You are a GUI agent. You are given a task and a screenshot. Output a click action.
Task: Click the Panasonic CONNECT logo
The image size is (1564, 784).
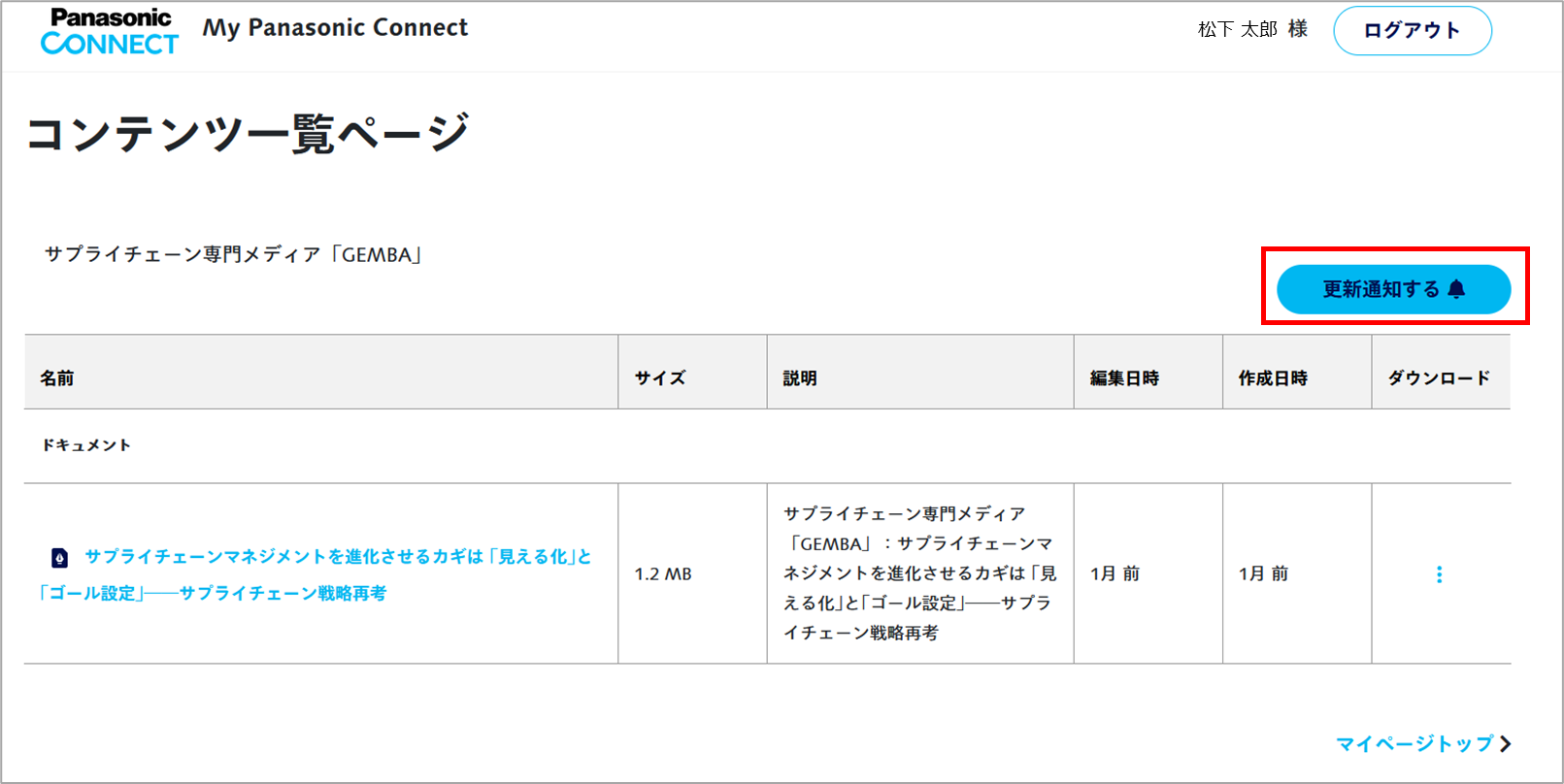tap(110, 32)
